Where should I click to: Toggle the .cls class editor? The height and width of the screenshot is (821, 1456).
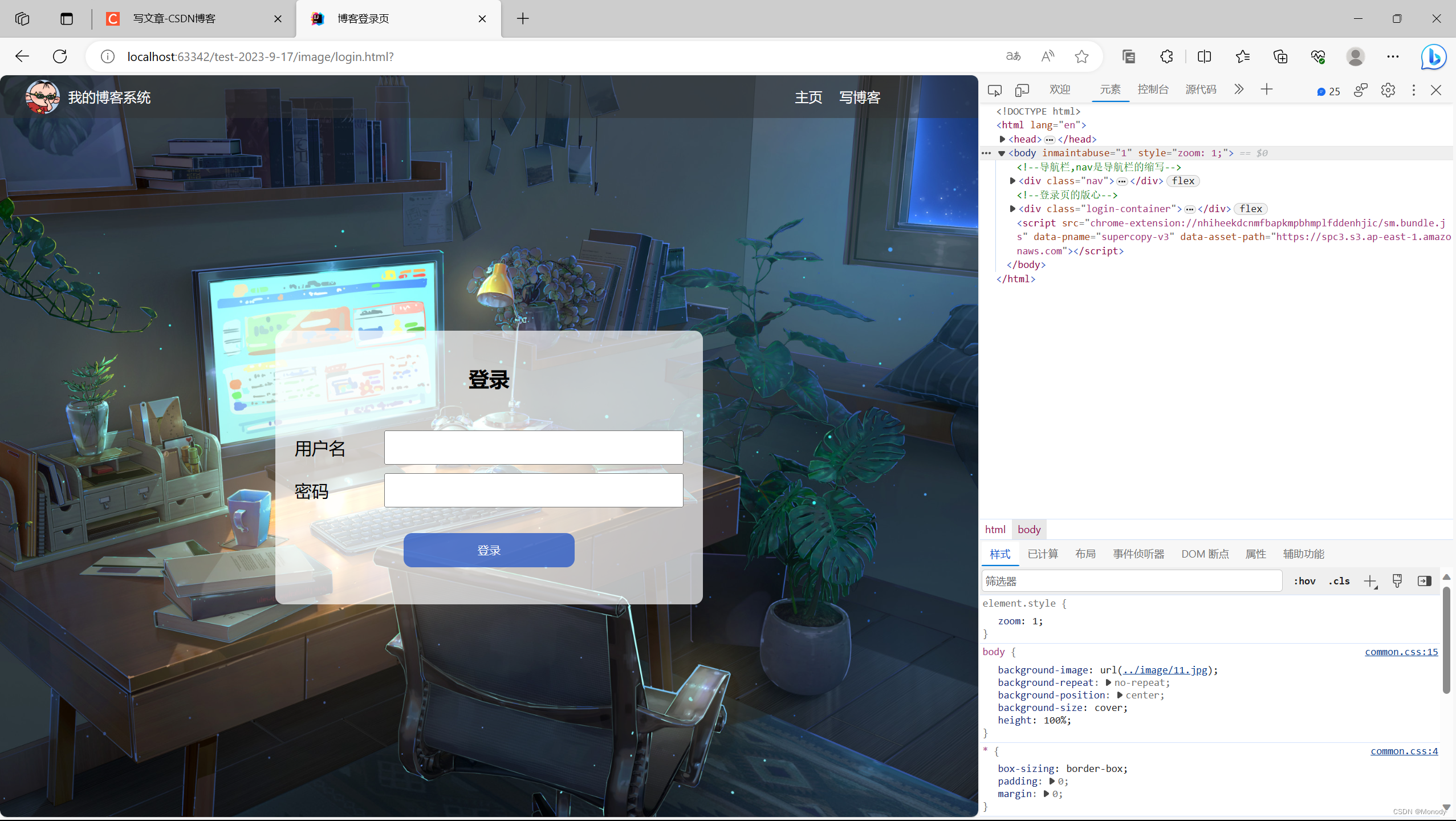click(1339, 581)
